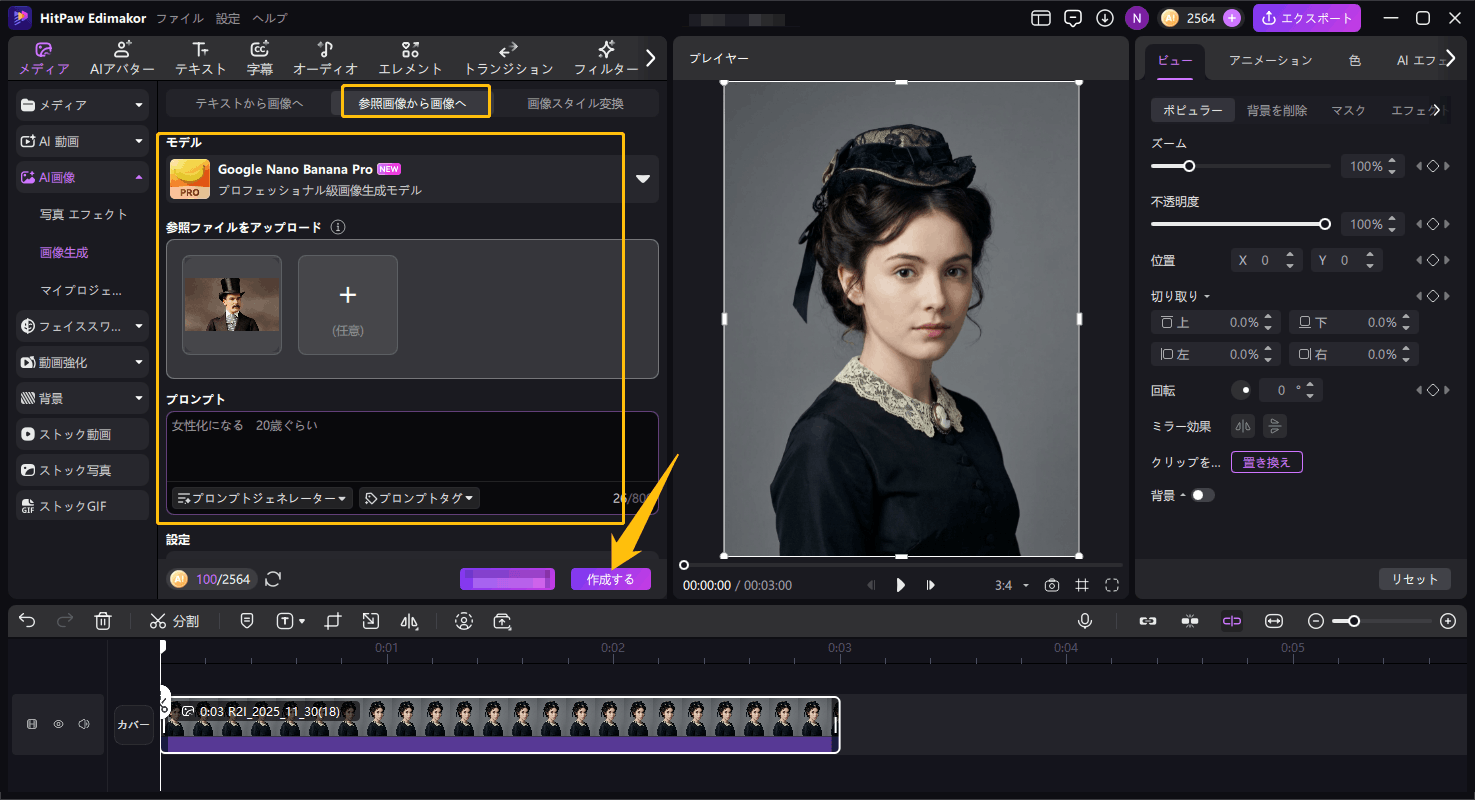Click the undo arrow icon

(26, 620)
